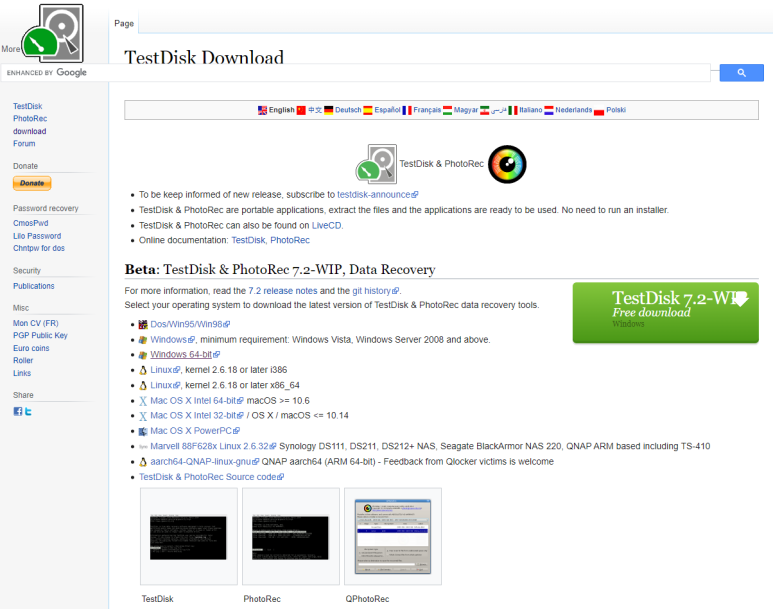Click the Dos/Win95/Win98 platform icon
Viewport: 773px width, 609px height.
tap(143, 324)
